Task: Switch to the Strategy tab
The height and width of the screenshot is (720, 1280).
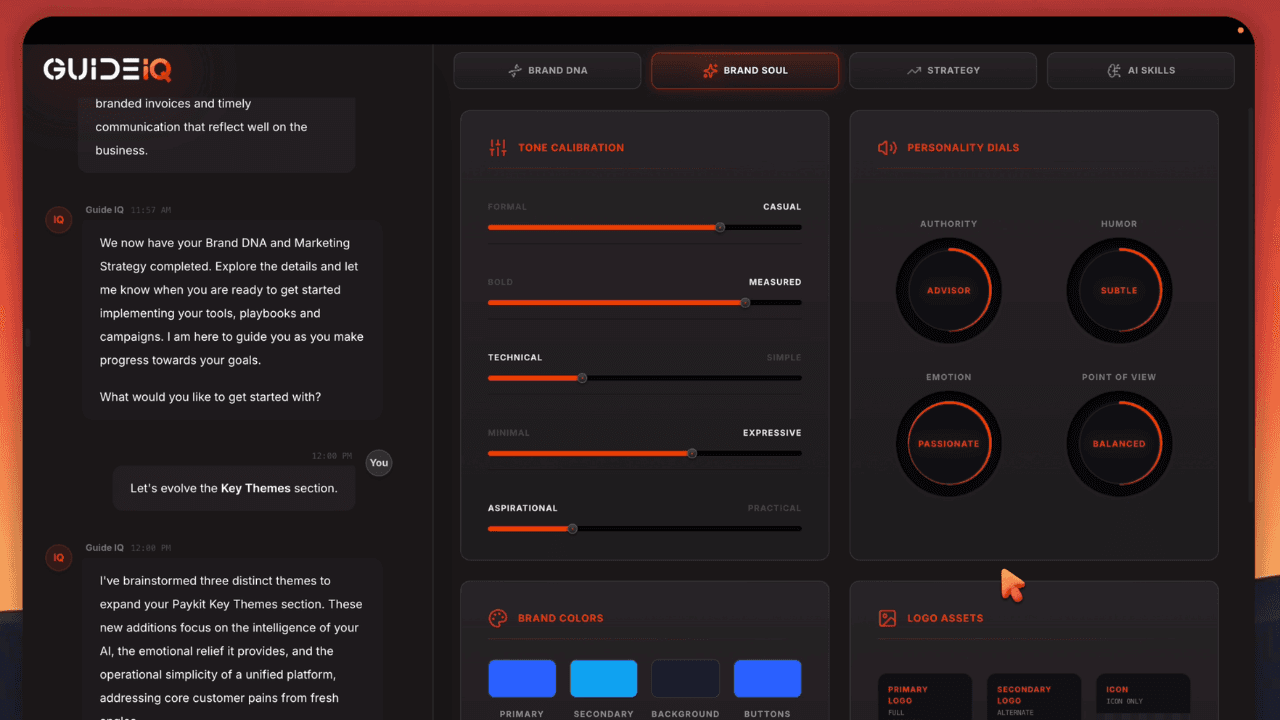Action: (x=943, y=71)
